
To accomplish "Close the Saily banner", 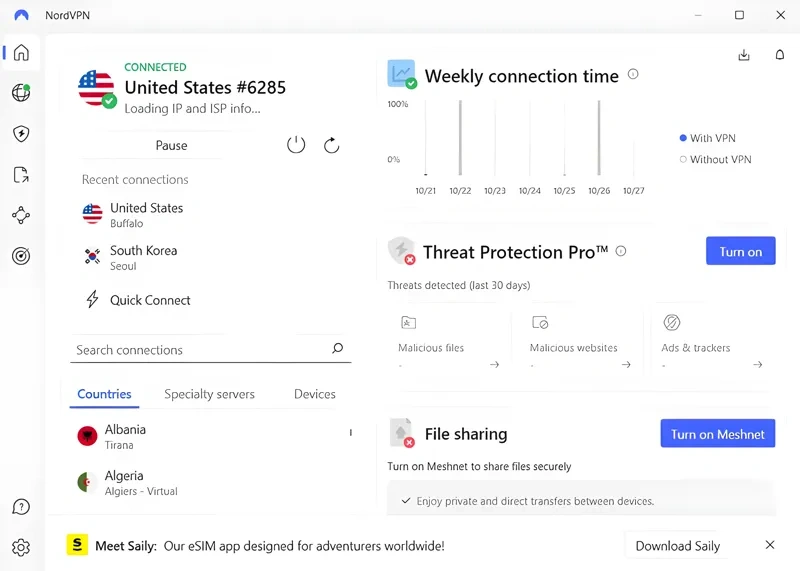I will [x=770, y=545].
